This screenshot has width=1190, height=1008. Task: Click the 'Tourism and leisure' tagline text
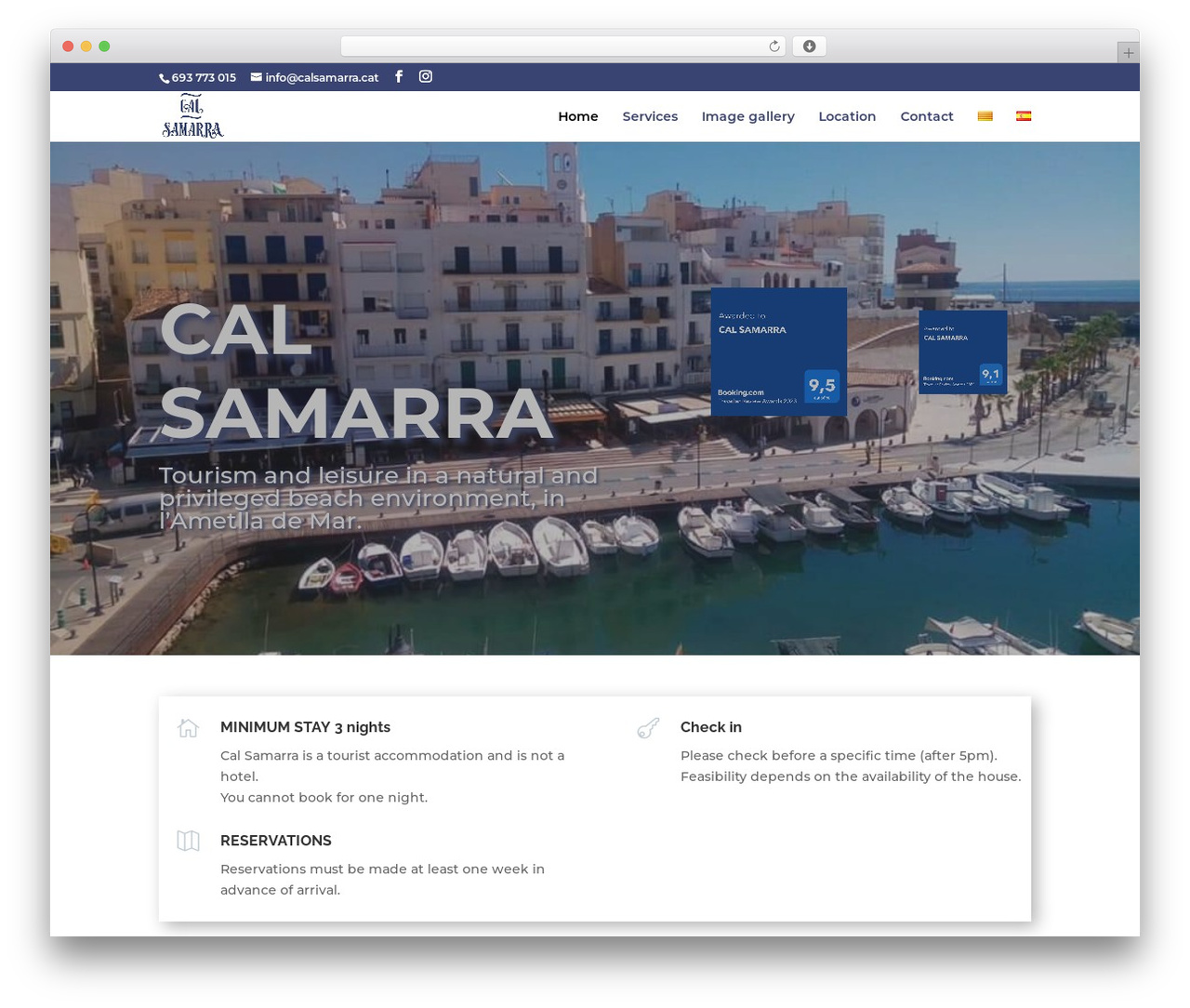pyautogui.click(x=378, y=498)
